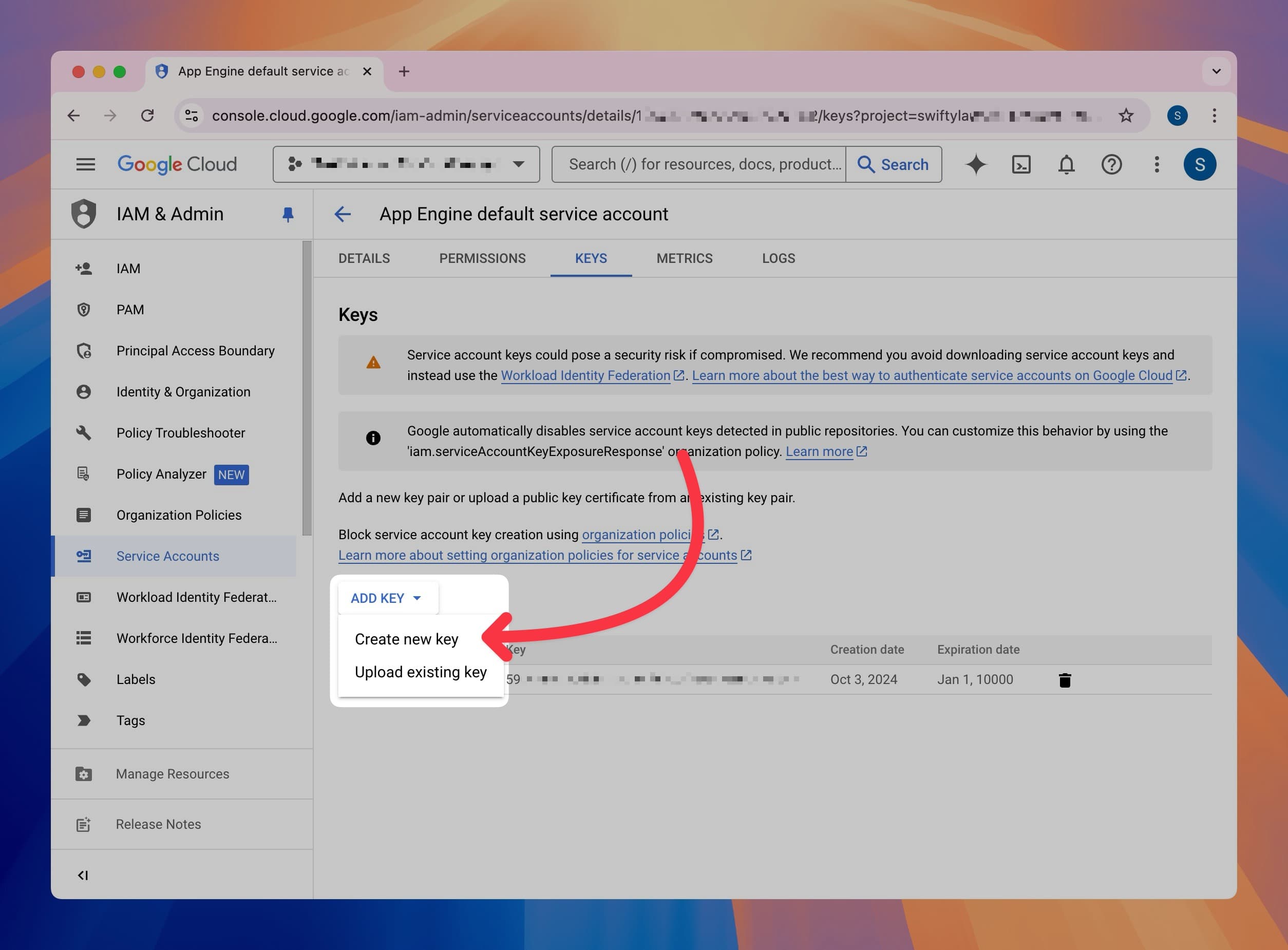
Task: Unpin IAM & Admin with pin icon
Action: tap(288, 215)
